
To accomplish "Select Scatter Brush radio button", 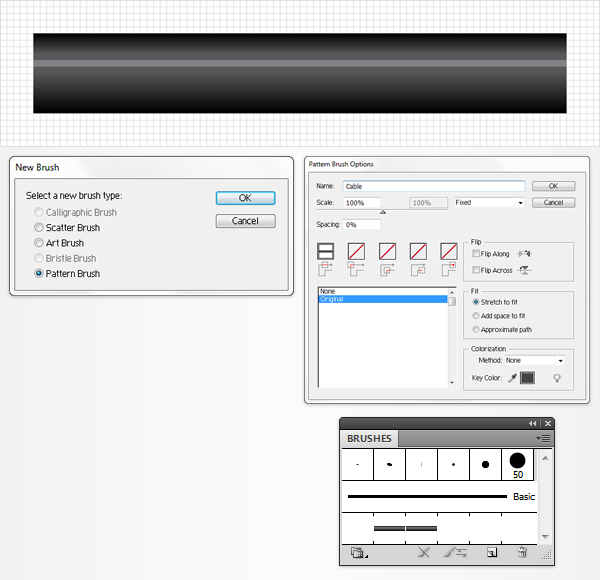I will tap(39, 227).
